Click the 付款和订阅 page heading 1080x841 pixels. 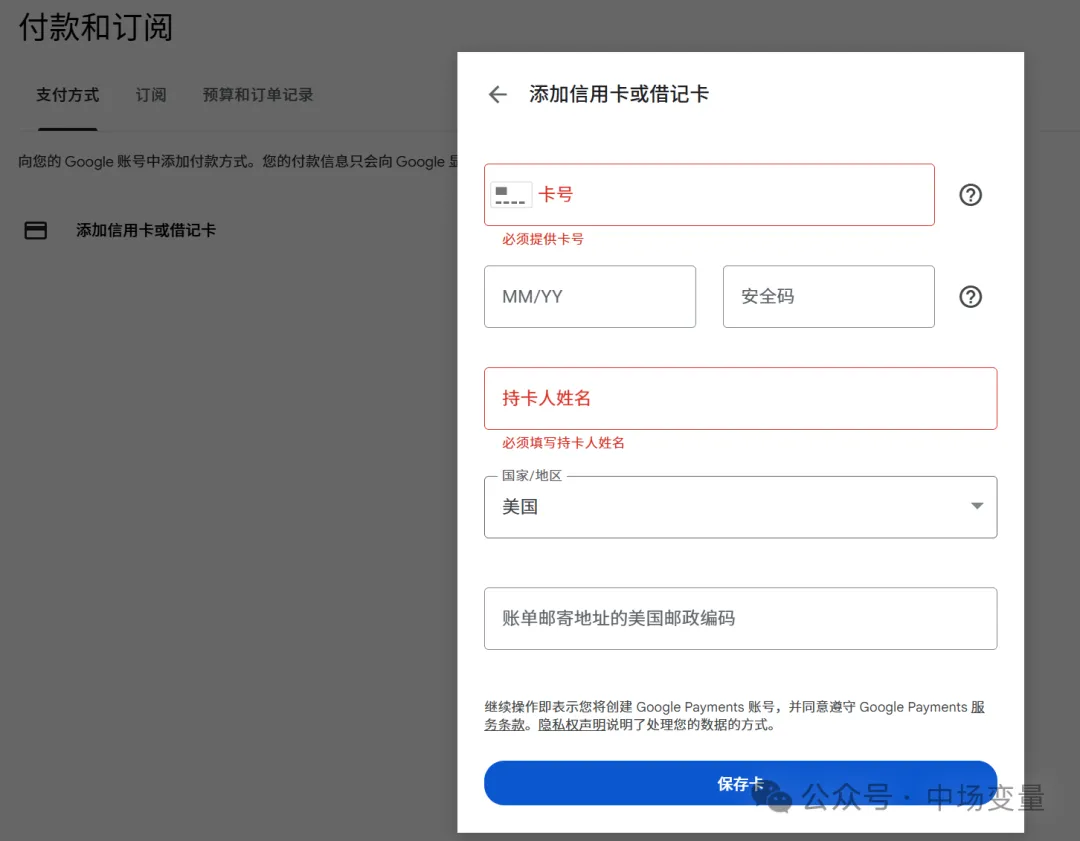[x=95, y=28]
